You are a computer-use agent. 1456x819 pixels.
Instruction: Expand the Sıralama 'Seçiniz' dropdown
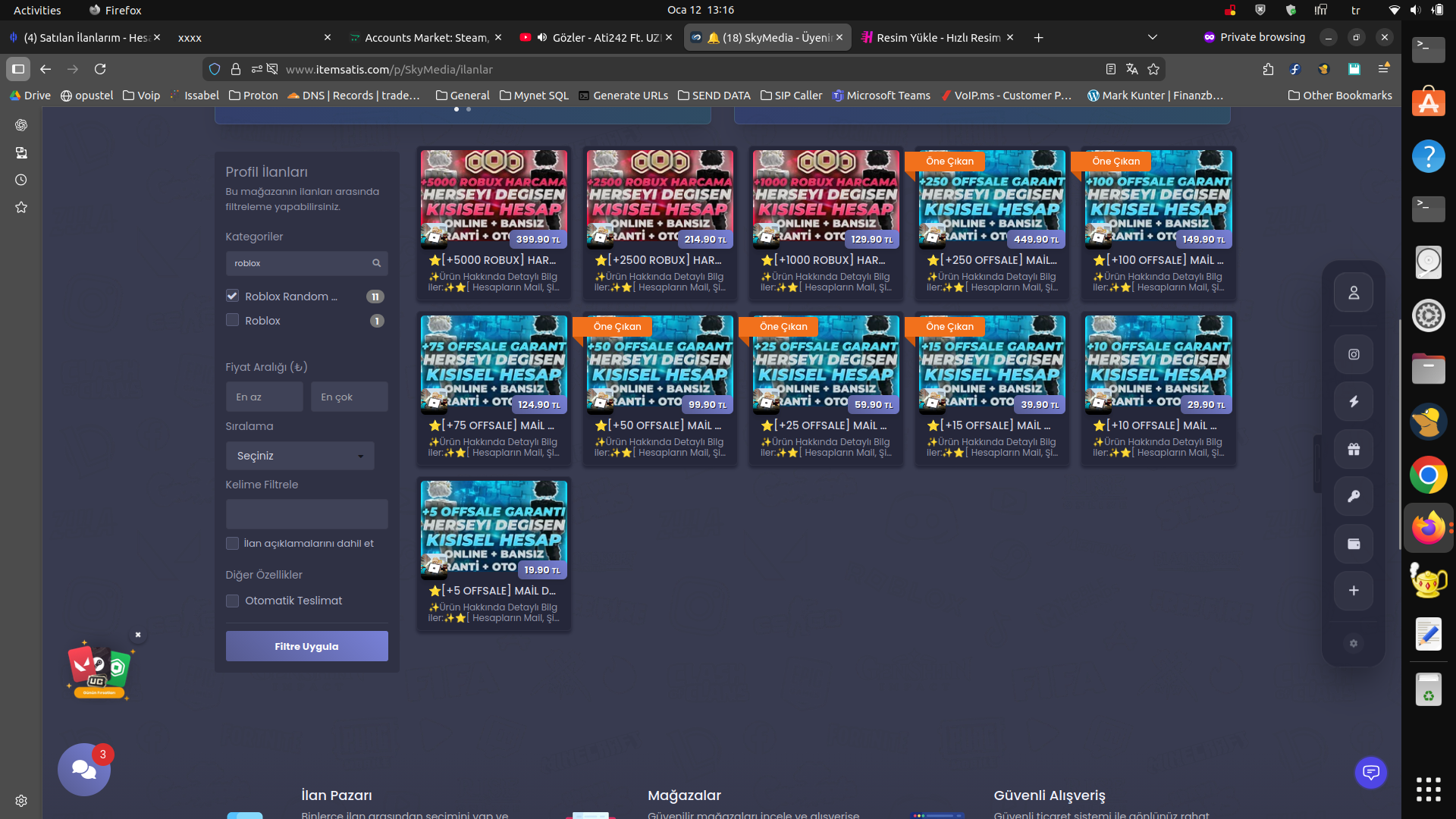[x=300, y=456]
